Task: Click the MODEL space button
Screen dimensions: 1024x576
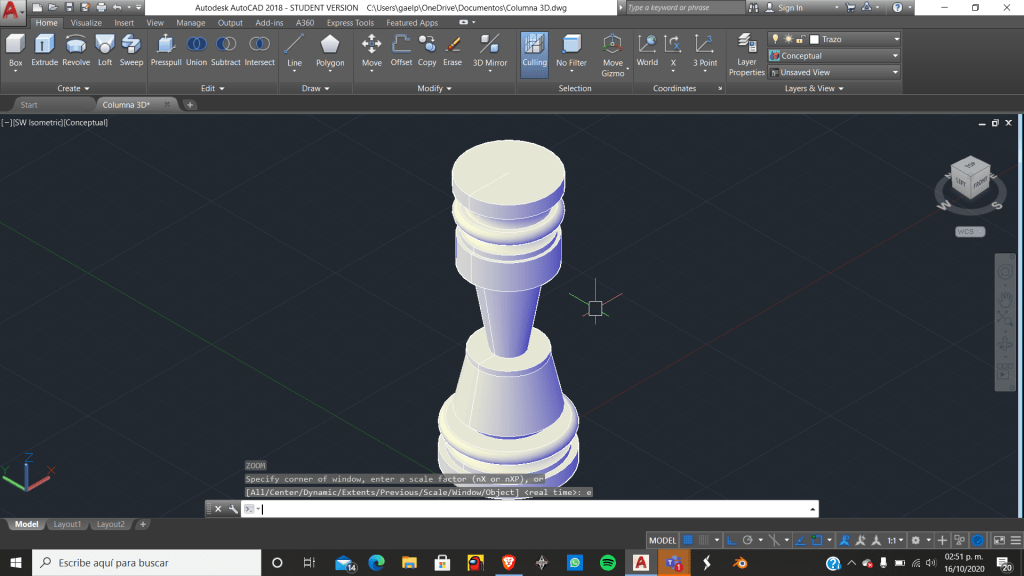Action: [x=662, y=540]
